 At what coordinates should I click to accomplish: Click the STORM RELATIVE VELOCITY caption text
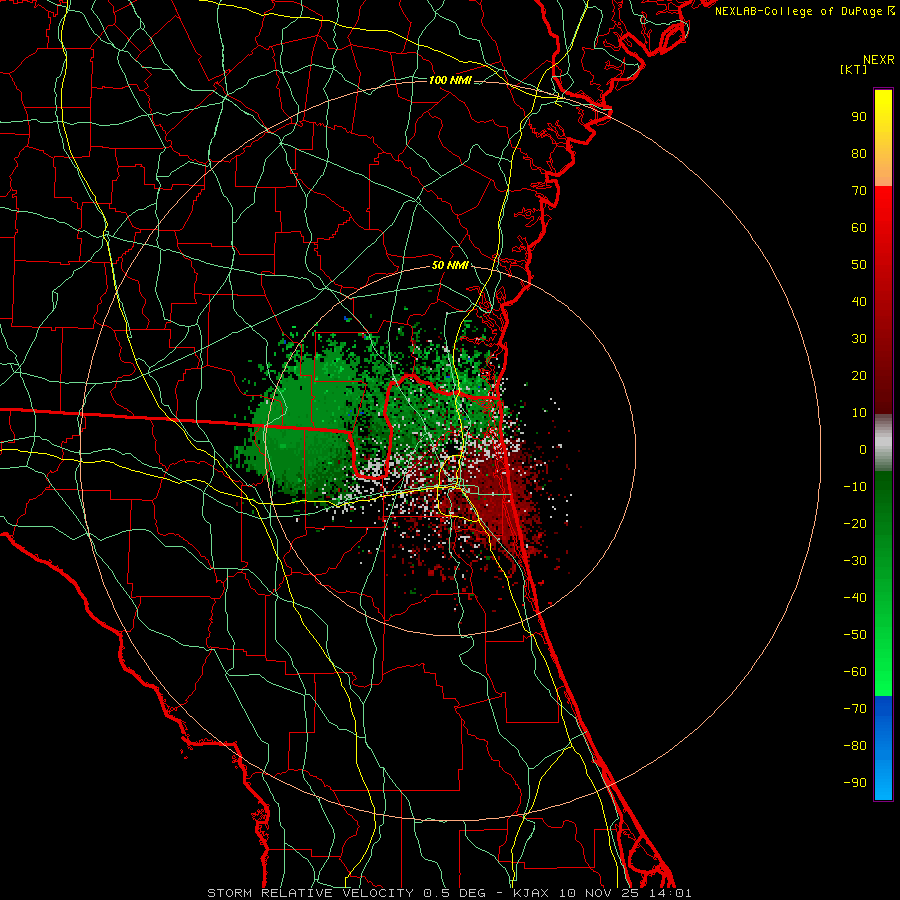pyautogui.click(x=310, y=893)
